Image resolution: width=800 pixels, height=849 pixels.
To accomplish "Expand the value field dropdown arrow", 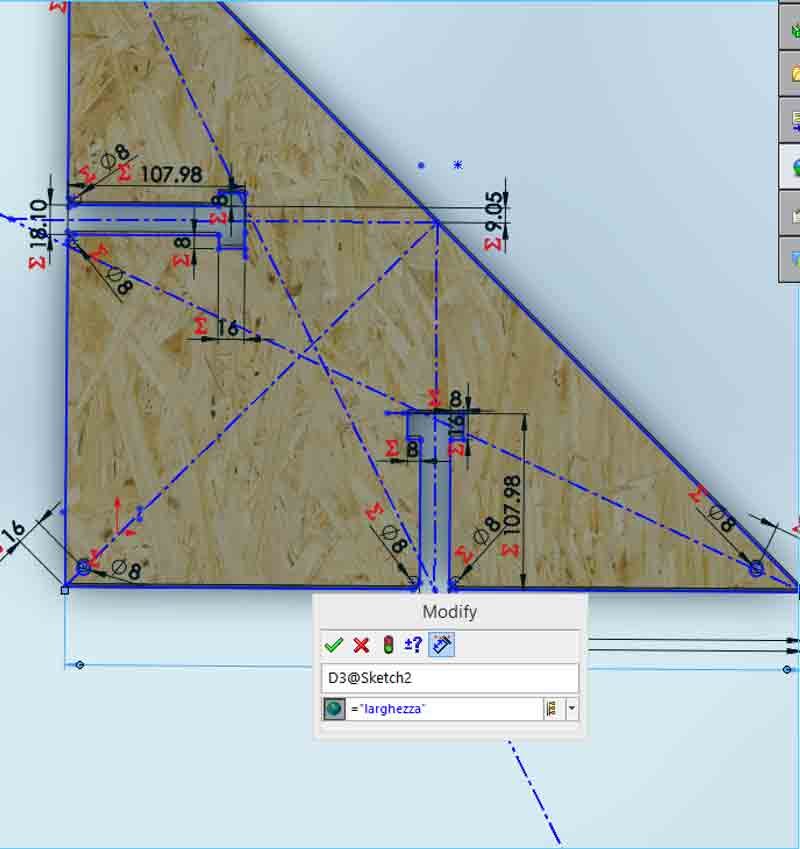I will [572, 709].
